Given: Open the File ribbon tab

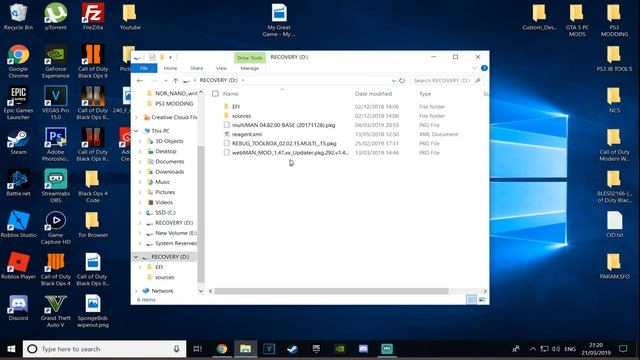Looking at the screenshot, I should (x=144, y=68).
